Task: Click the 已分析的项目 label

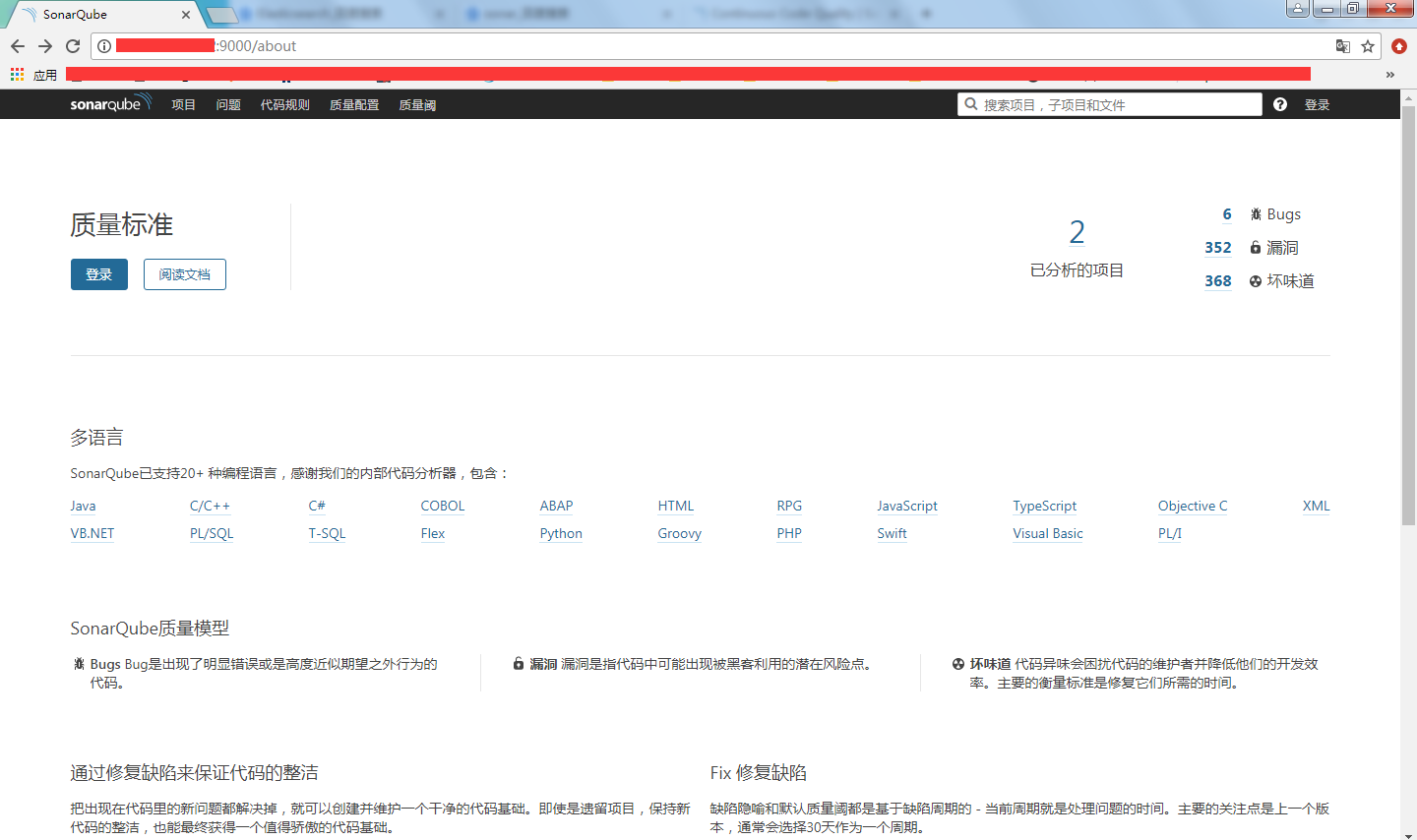Action: 1078,270
